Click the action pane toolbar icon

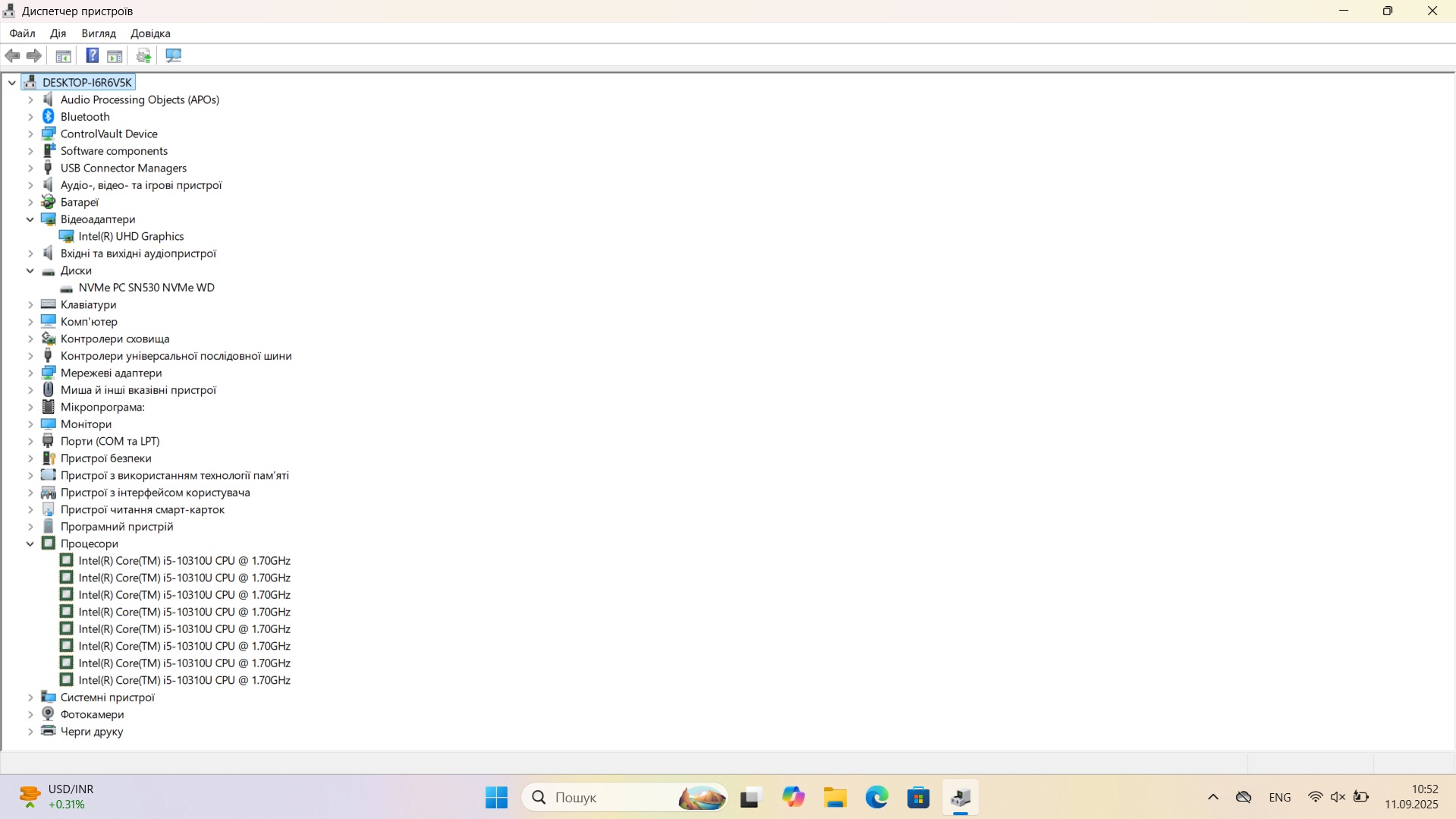click(x=115, y=55)
